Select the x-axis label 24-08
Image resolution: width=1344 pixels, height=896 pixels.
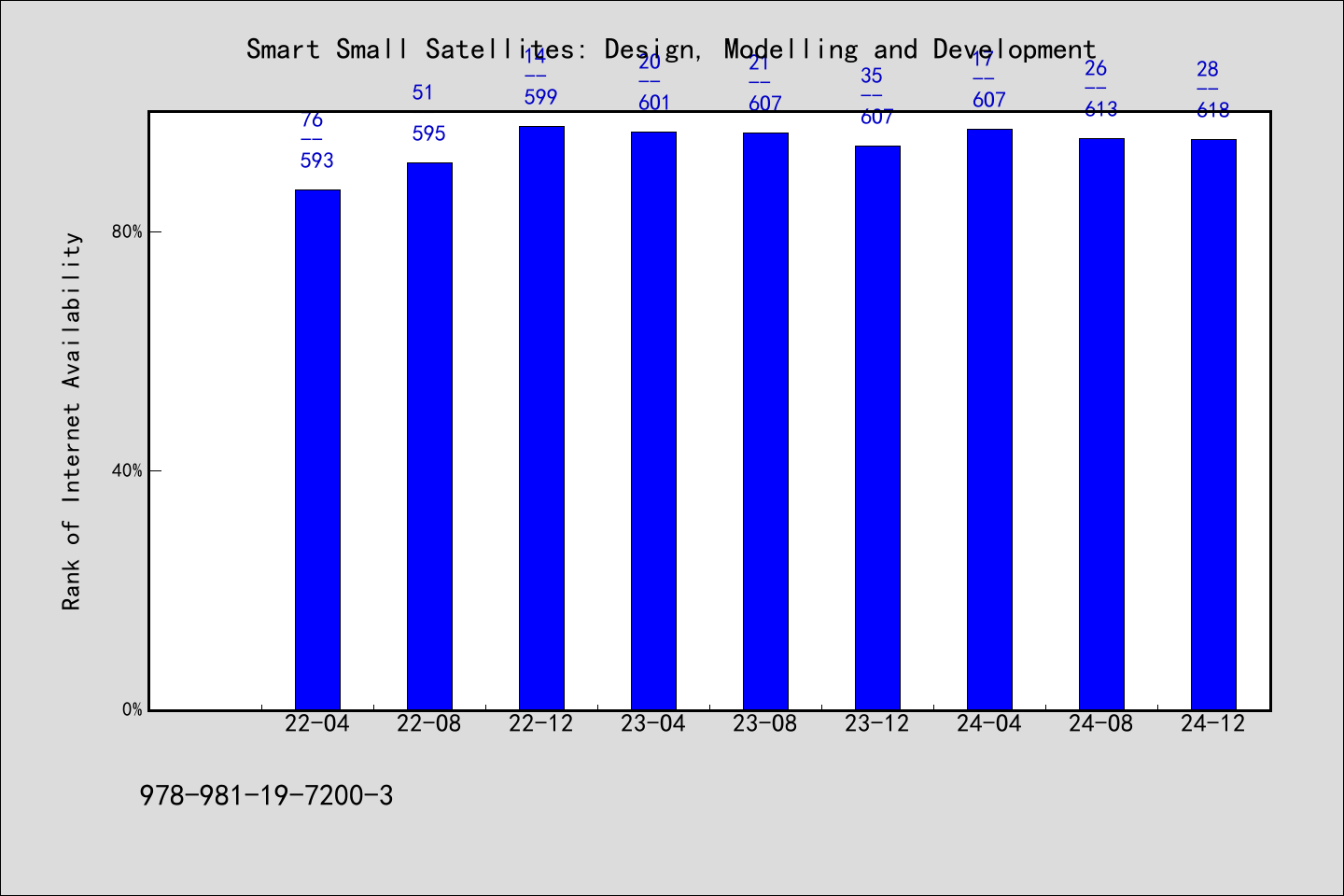[1101, 724]
